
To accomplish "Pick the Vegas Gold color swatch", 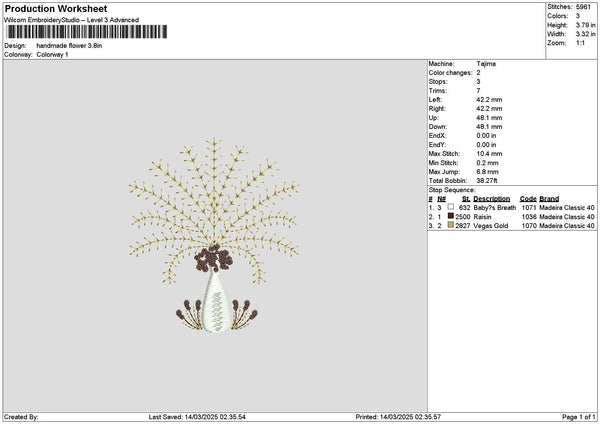I will 452,226.
